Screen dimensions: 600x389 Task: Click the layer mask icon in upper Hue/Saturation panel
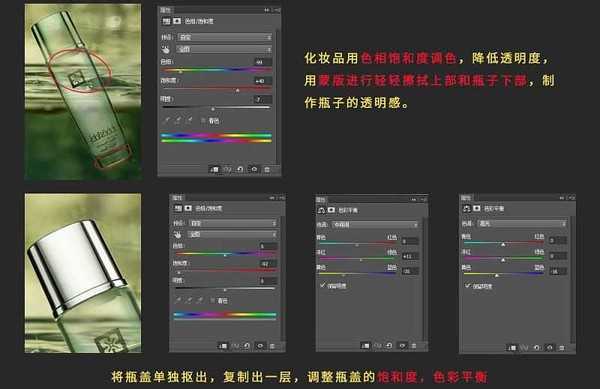[x=177, y=21]
